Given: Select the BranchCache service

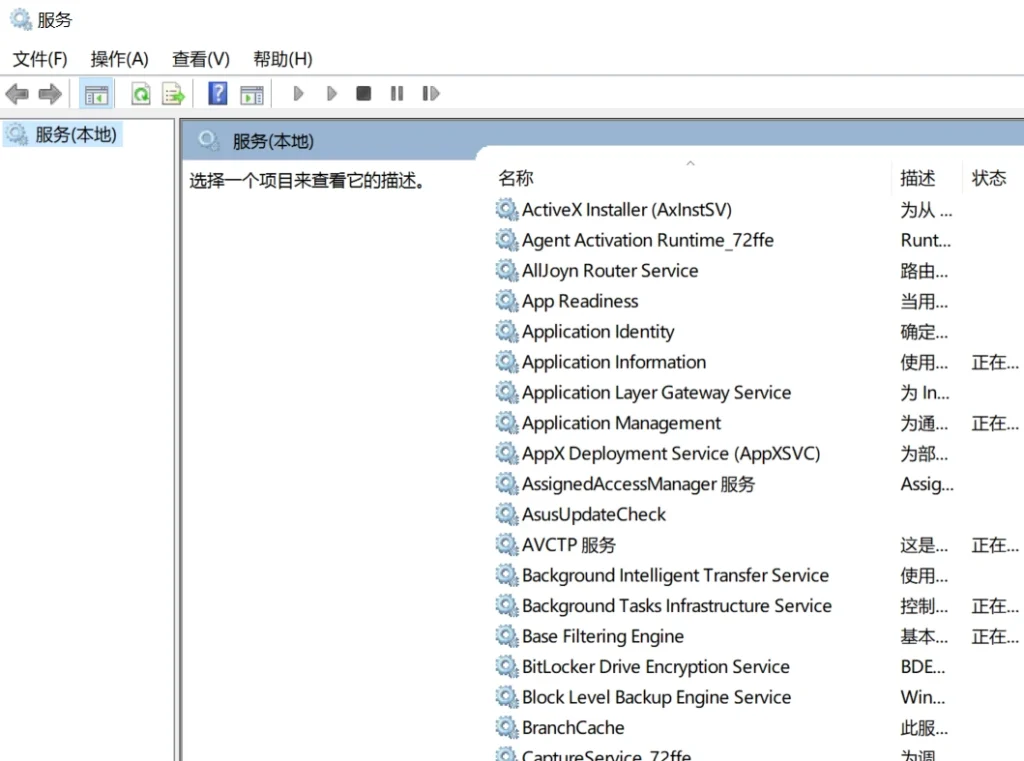Looking at the screenshot, I should tap(573, 728).
